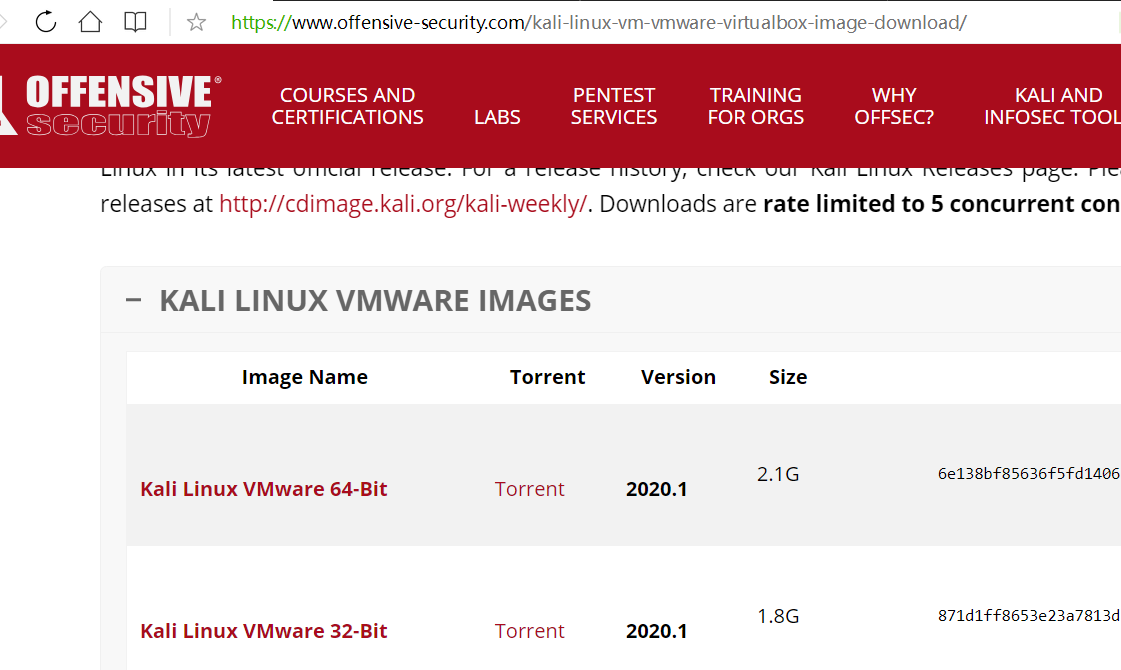The image size is (1121, 670).
Task: Go to the browser home page
Action: 90,21
